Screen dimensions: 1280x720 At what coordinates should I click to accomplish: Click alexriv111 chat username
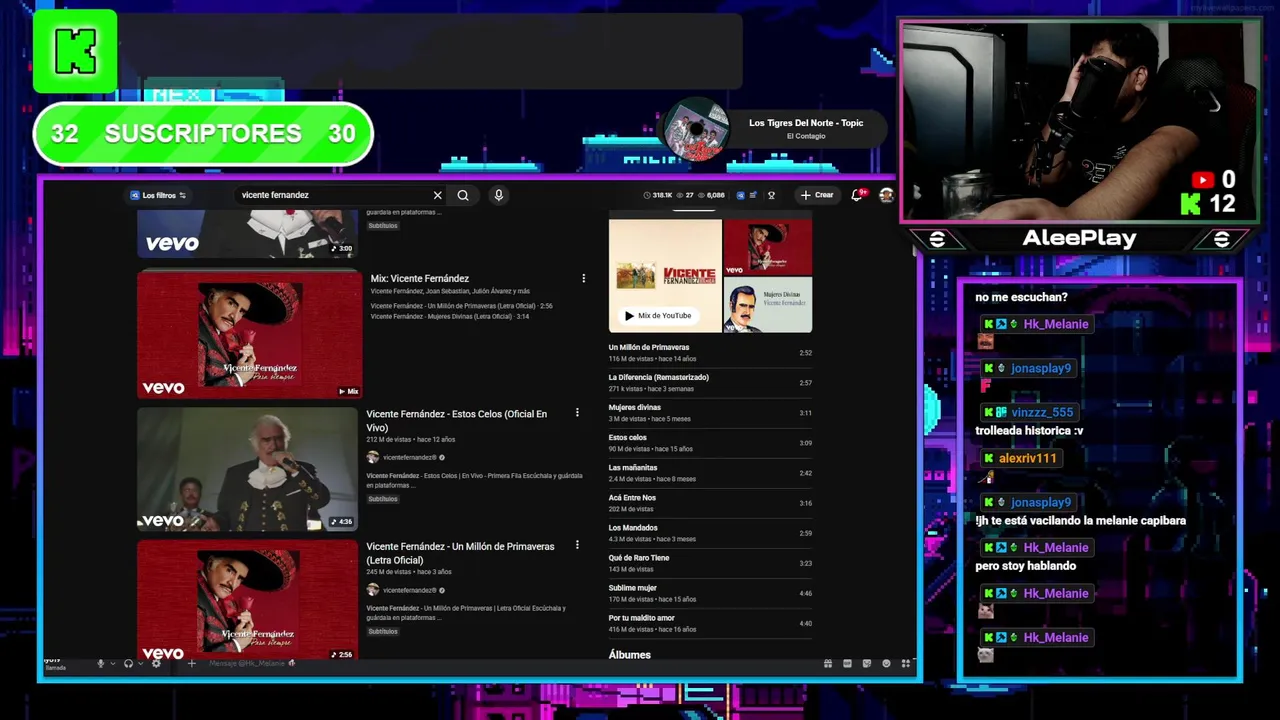tap(1027, 458)
